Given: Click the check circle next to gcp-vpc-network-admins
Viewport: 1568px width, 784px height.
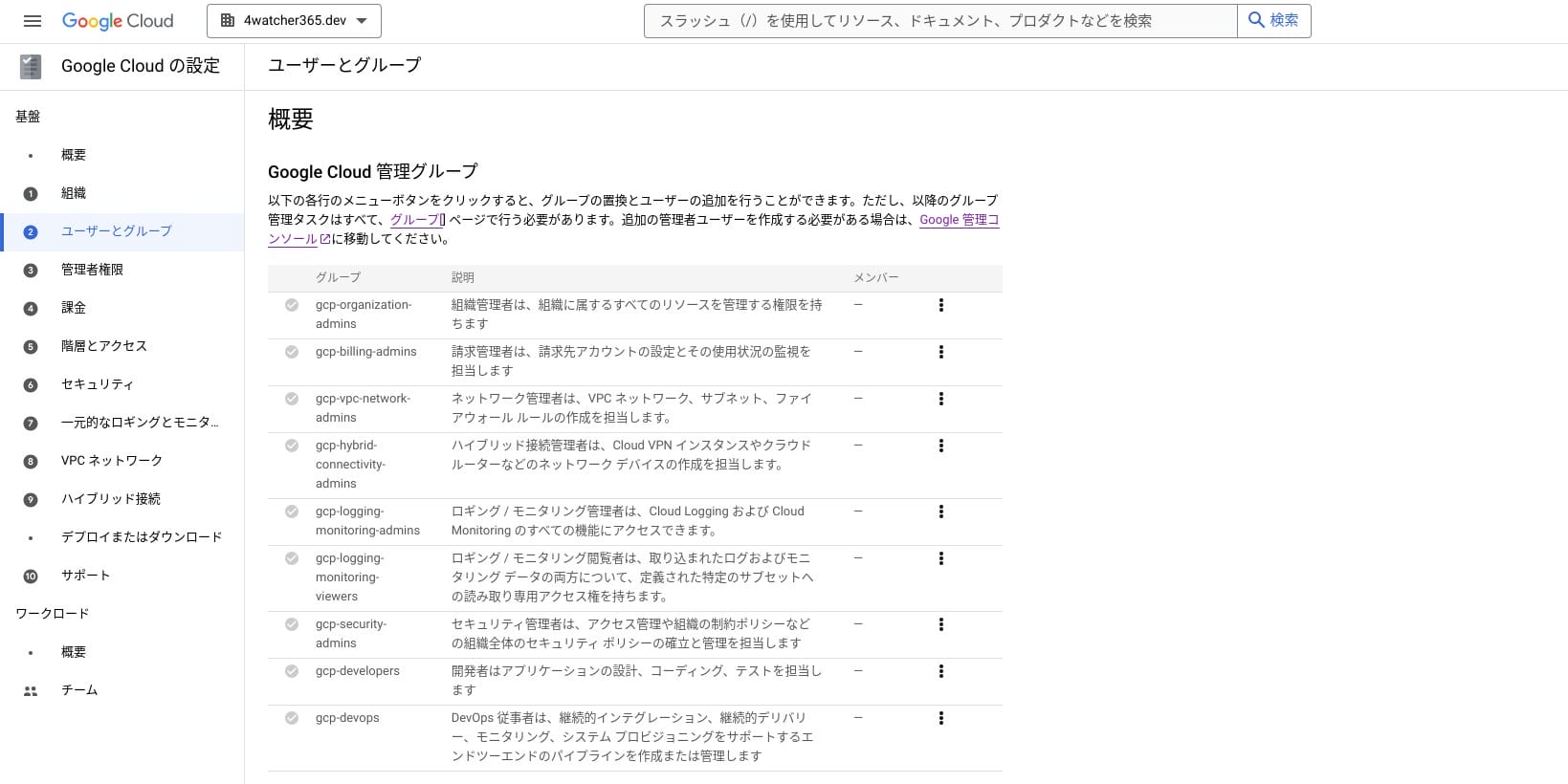Looking at the screenshot, I should [x=292, y=399].
